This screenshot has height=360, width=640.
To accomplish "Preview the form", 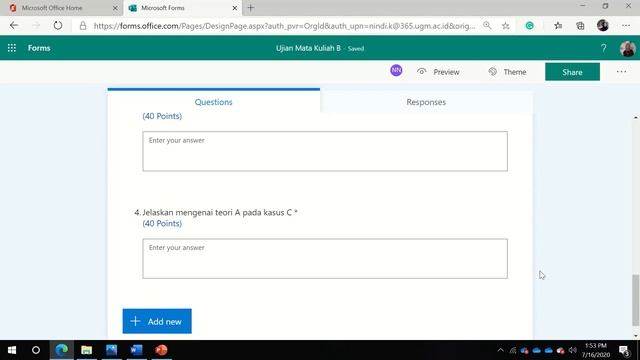I will [438, 72].
